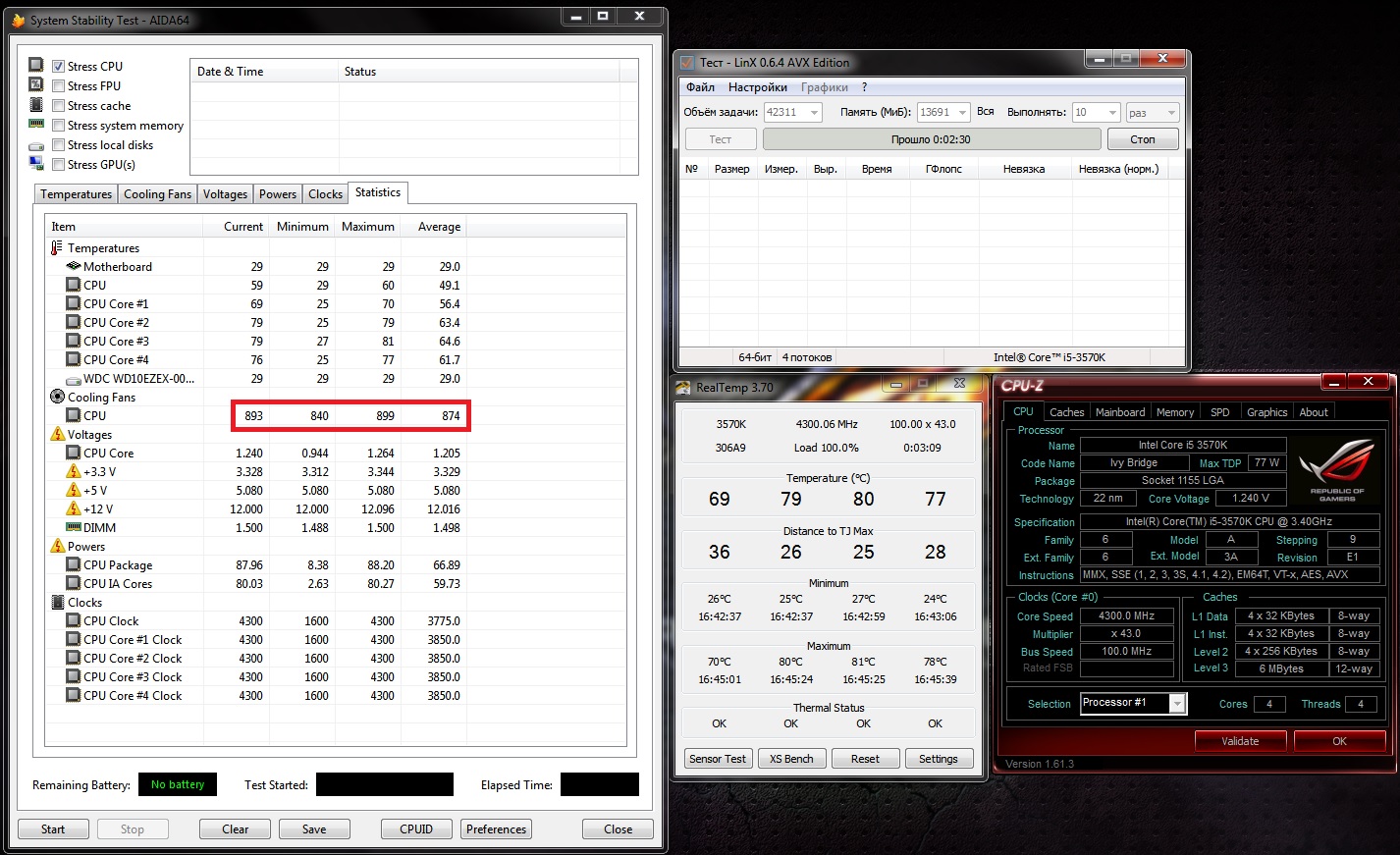Viewport: 1400px width, 855px height.
Task: Click the CPU chip icon beside Stress CPU
Action: 36,66
